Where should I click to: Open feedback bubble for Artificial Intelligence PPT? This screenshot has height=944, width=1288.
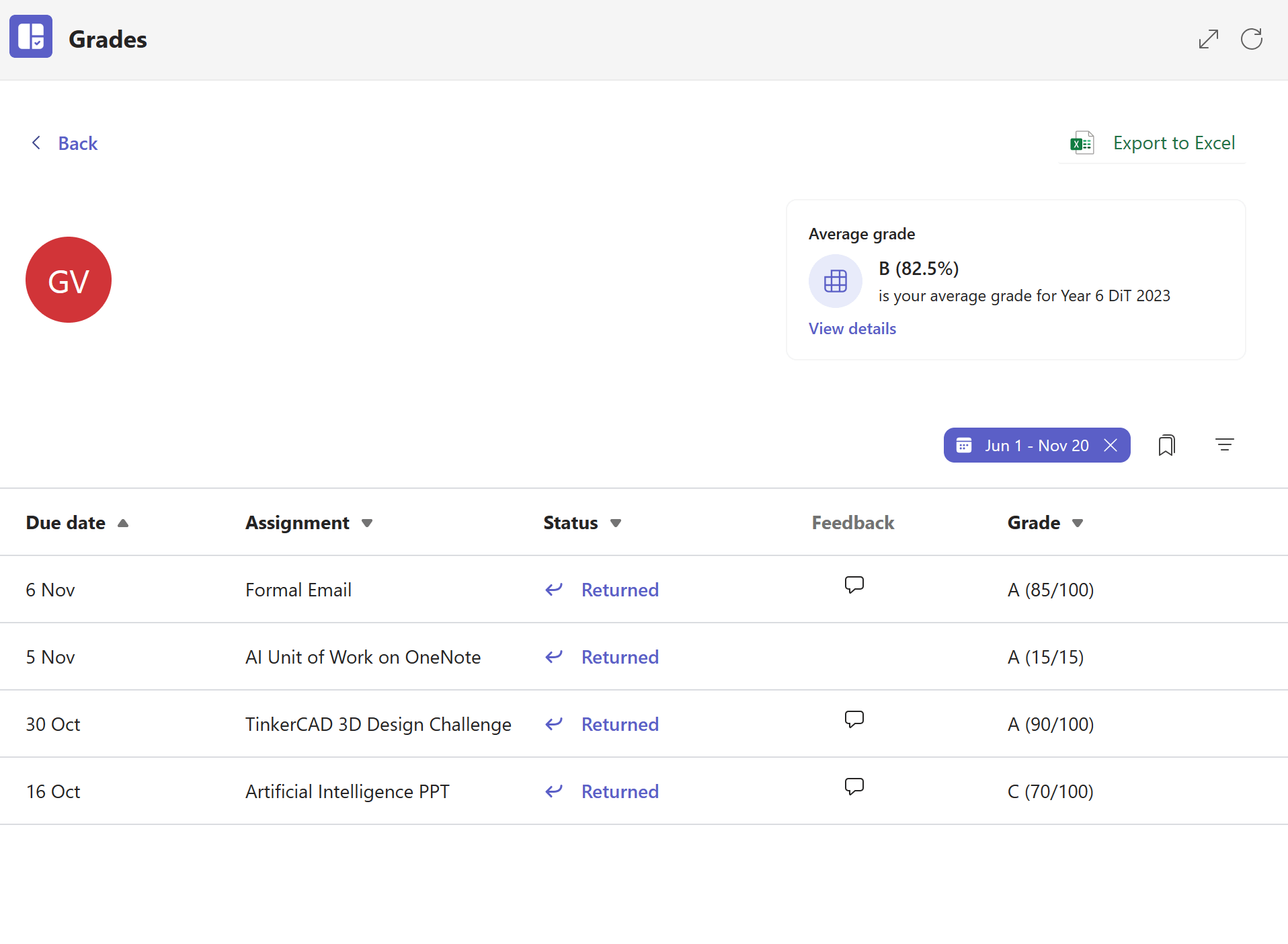click(854, 787)
